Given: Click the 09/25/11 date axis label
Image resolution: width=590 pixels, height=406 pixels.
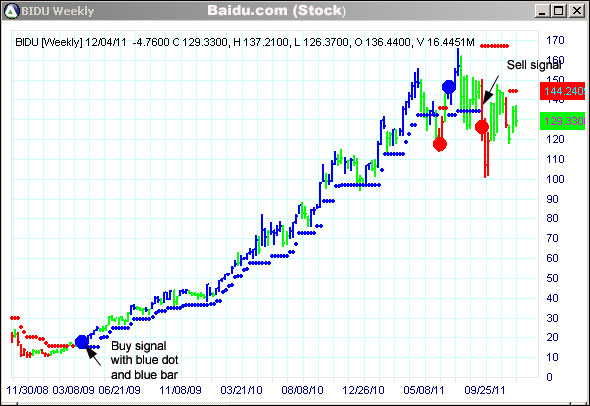Looking at the screenshot, I should 485,390.
